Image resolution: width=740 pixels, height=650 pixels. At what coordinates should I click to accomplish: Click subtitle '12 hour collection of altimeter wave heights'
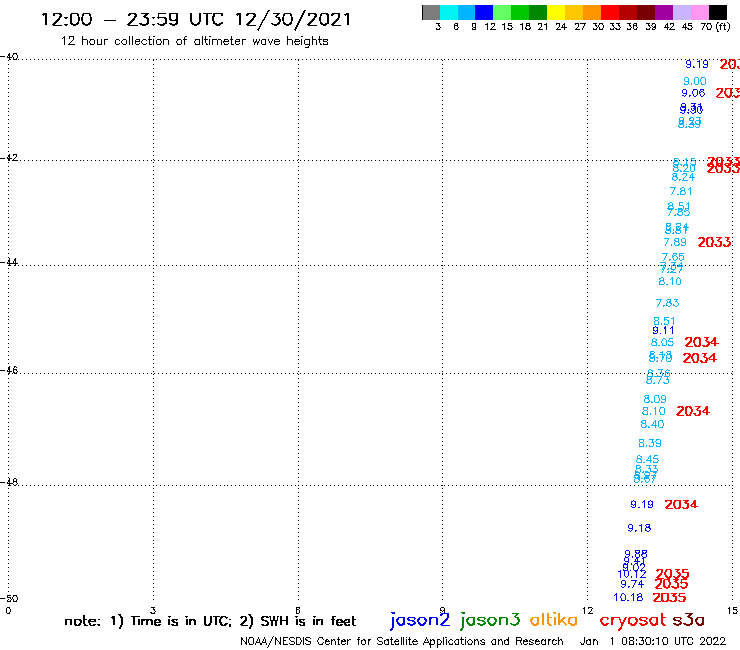[x=194, y=41]
